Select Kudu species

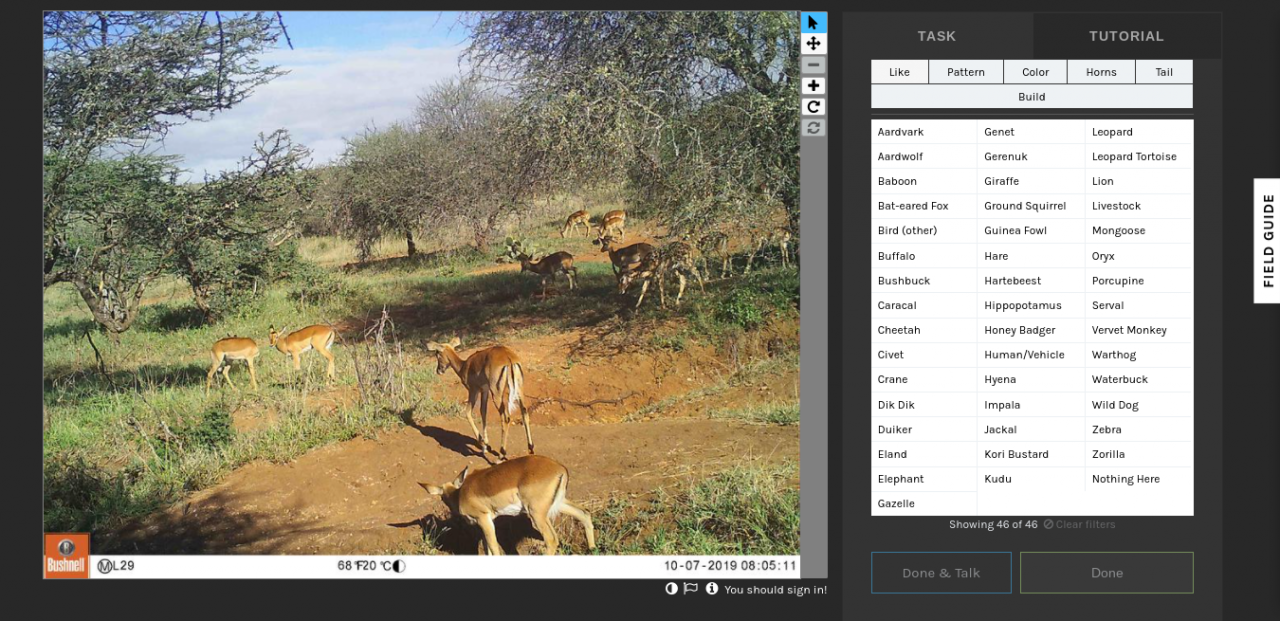tap(1031, 479)
